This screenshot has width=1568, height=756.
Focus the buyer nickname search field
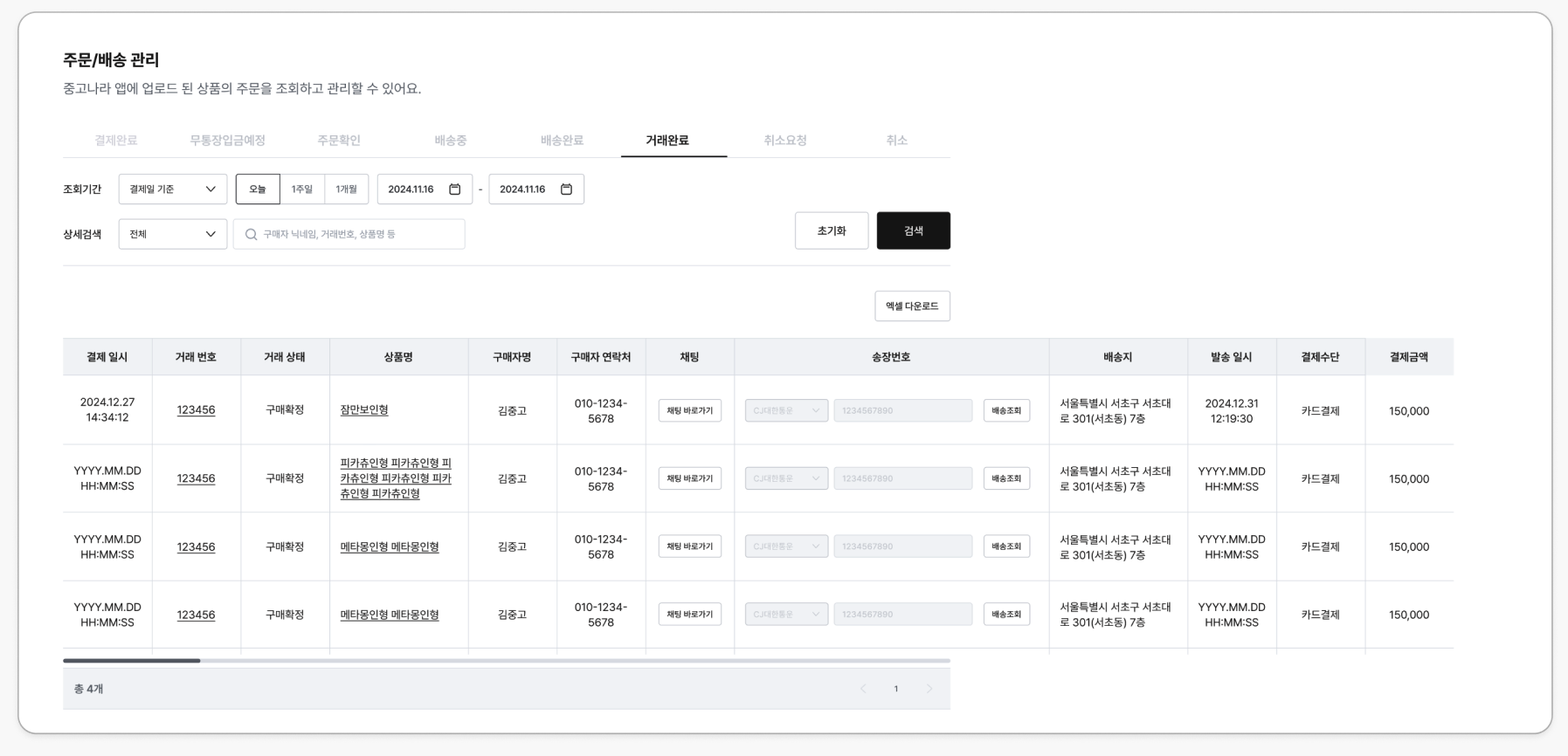(358, 235)
